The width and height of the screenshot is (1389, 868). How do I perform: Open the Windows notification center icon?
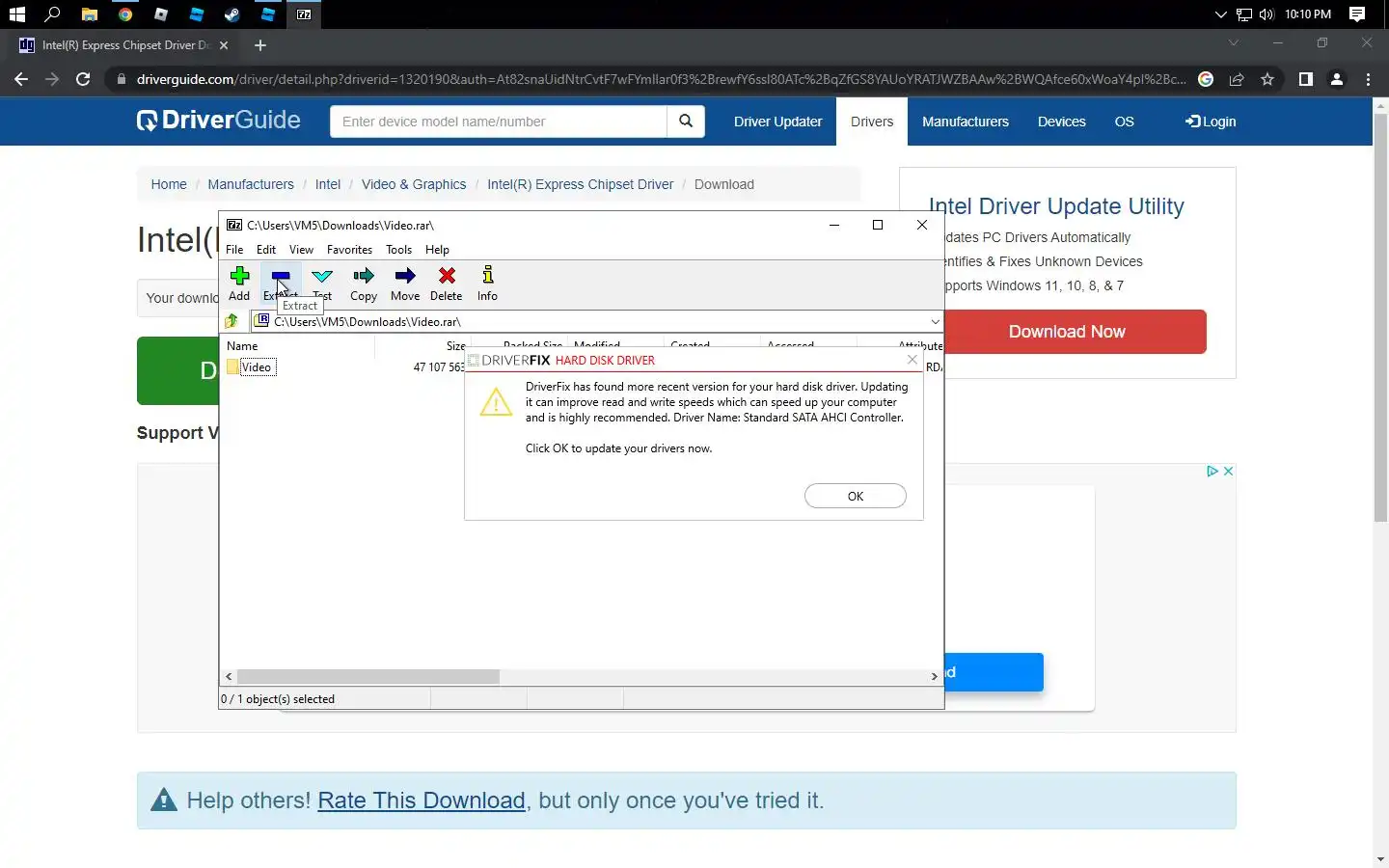[1357, 14]
